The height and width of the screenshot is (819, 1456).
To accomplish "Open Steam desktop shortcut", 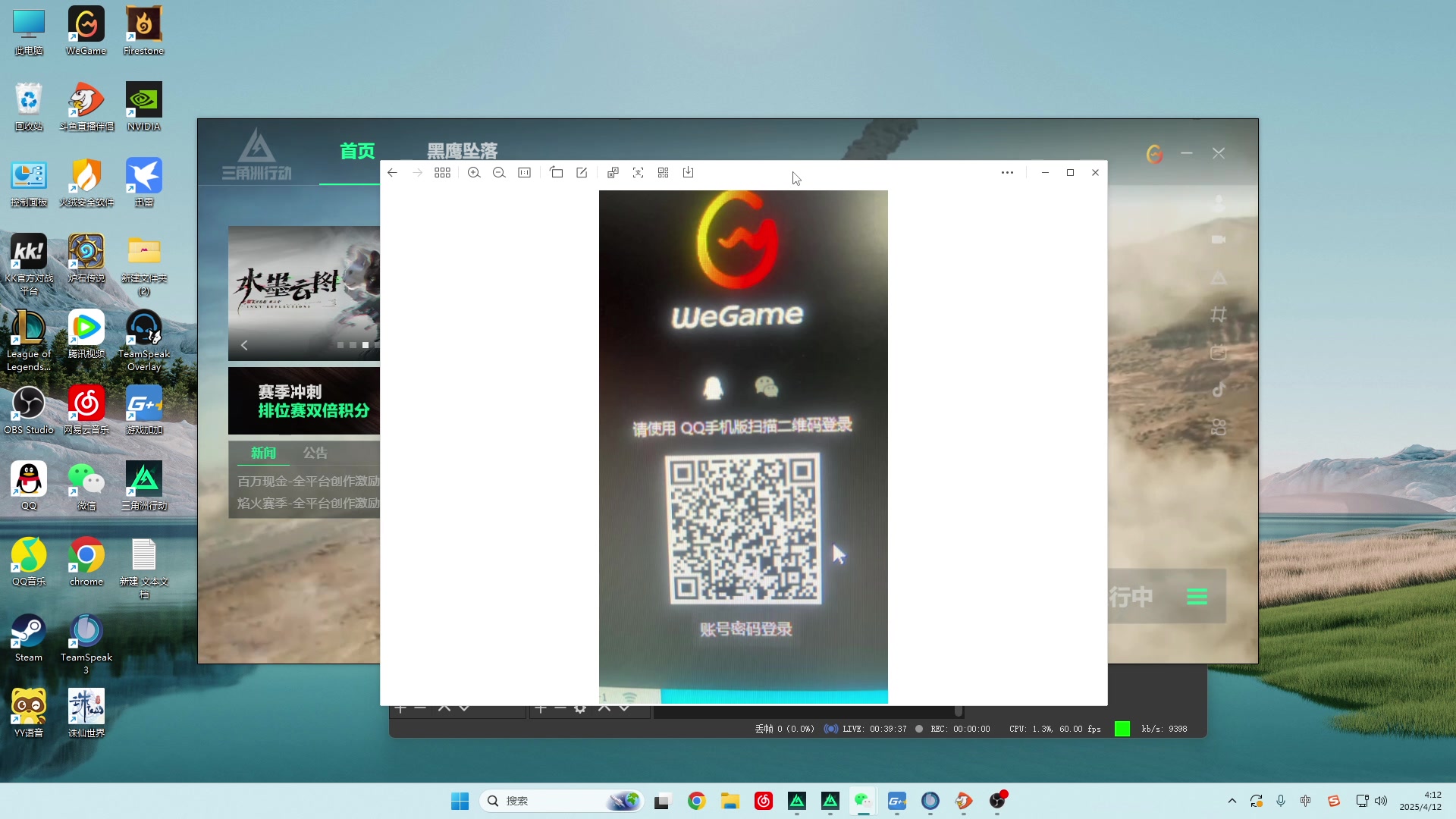I will [29, 638].
